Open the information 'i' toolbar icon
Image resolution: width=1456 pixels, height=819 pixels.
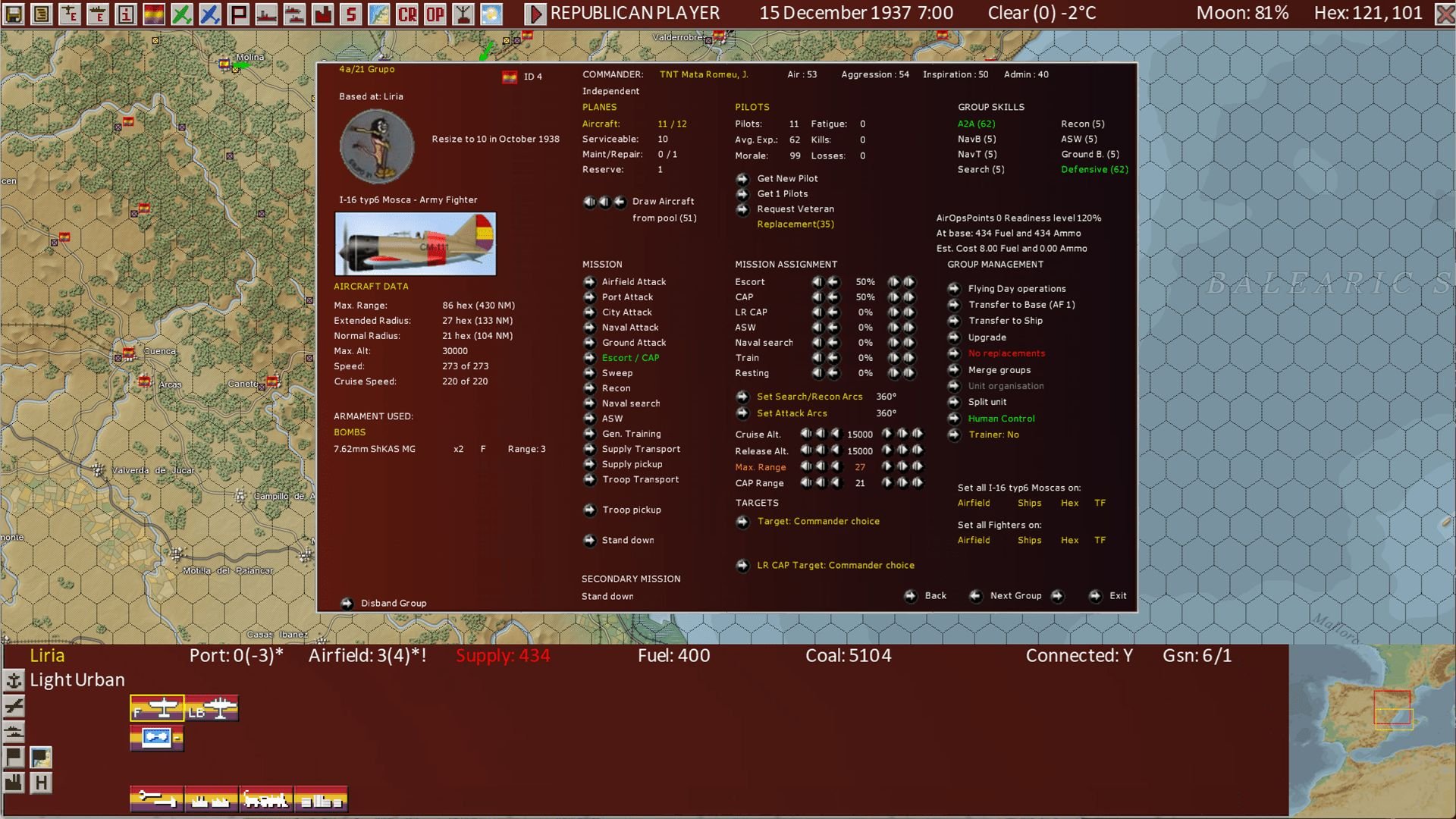click(125, 13)
